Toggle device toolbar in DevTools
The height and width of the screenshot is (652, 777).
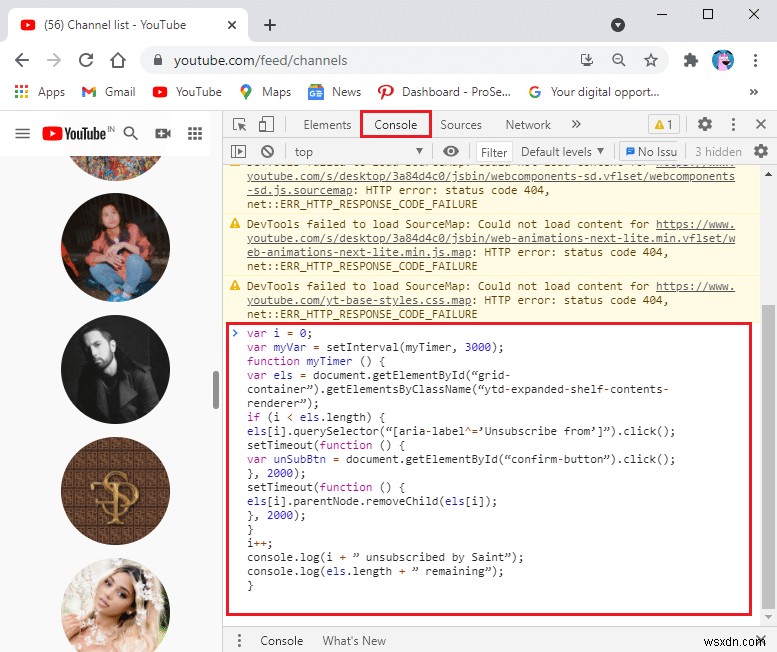pos(266,124)
